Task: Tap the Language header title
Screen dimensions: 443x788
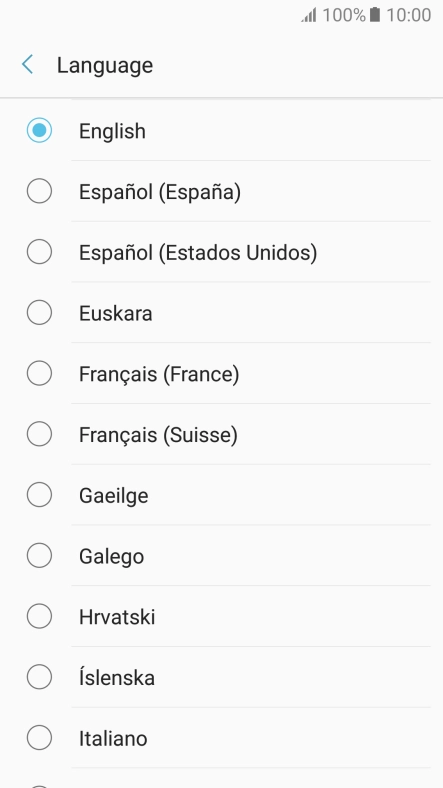Action: point(104,66)
